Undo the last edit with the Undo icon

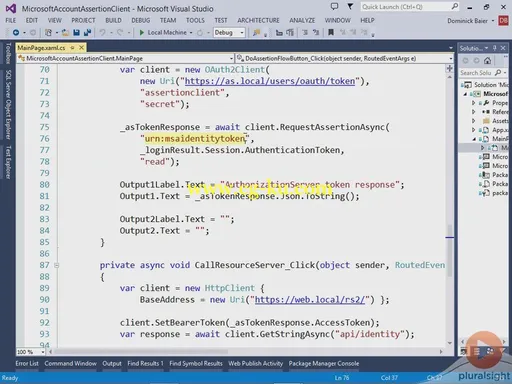[102, 33]
